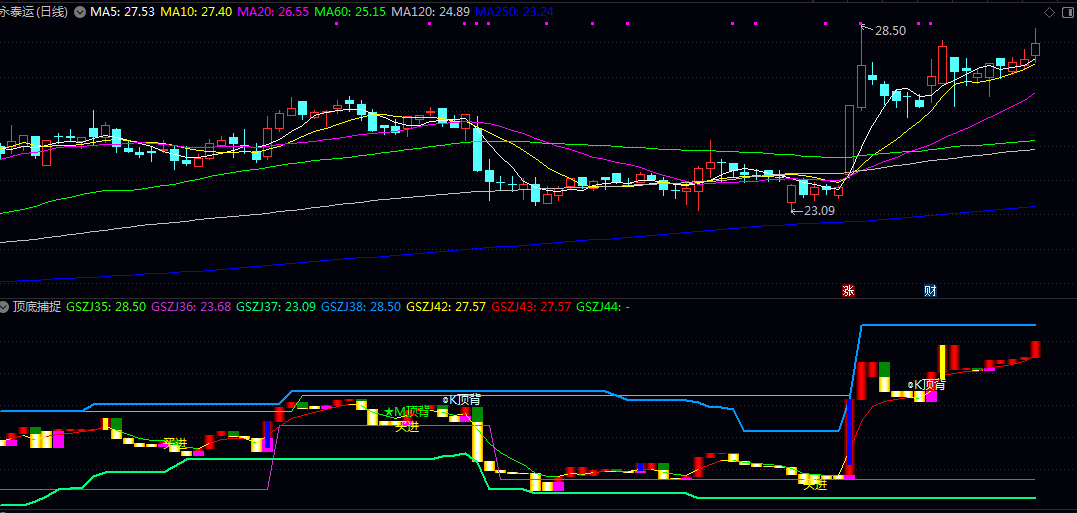Image resolution: width=1077 pixels, height=513 pixels.
Task: Click the stock name 永泰运(日线)
Action: click(34, 12)
